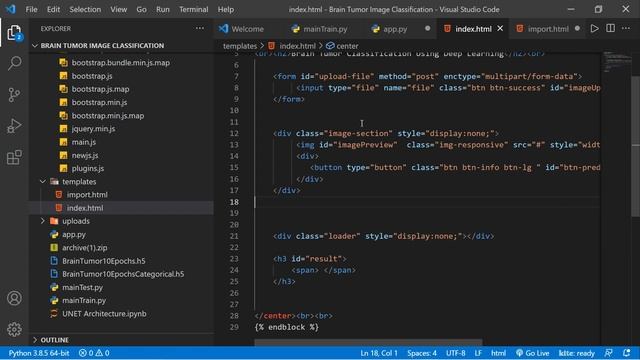The width and height of the screenshot is (640, 360).
Task: Click index.html in the breadcrumb
Action: click(297, 46)
